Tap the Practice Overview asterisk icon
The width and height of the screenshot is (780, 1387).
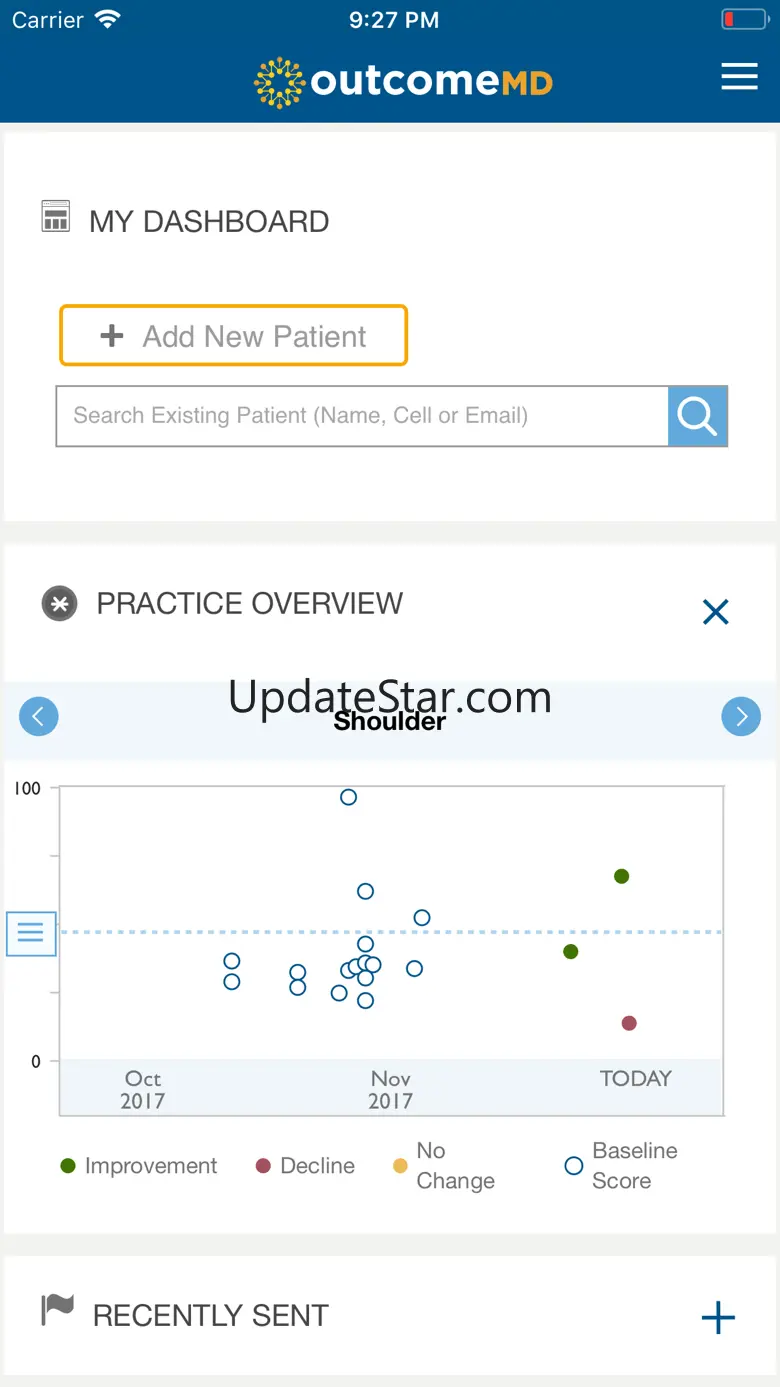pos(59,604)
